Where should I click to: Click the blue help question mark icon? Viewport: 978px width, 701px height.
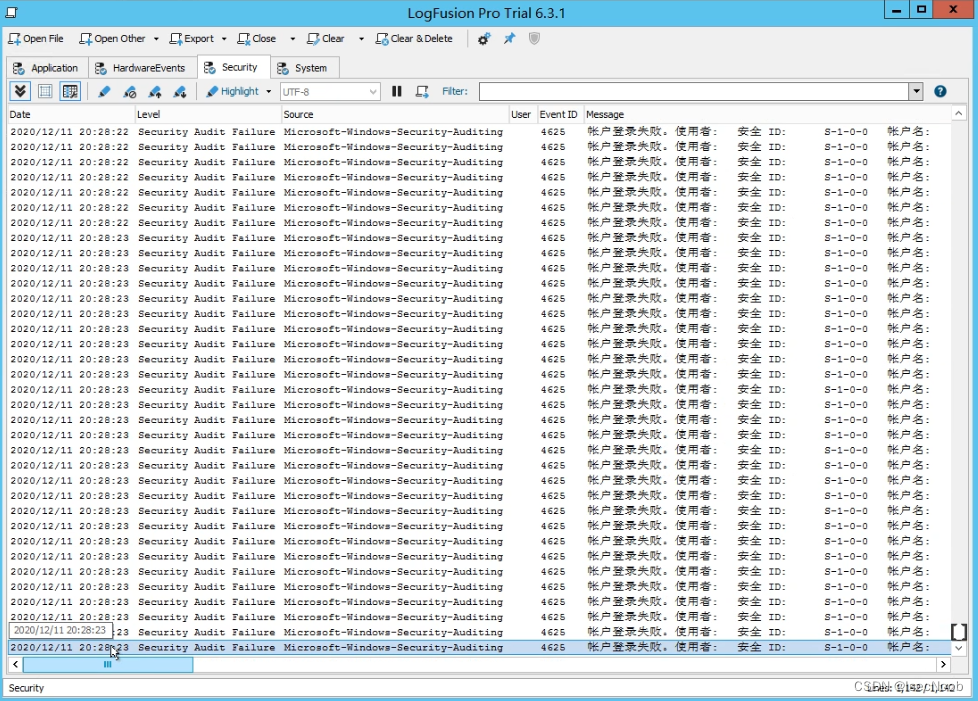point(940,92)
